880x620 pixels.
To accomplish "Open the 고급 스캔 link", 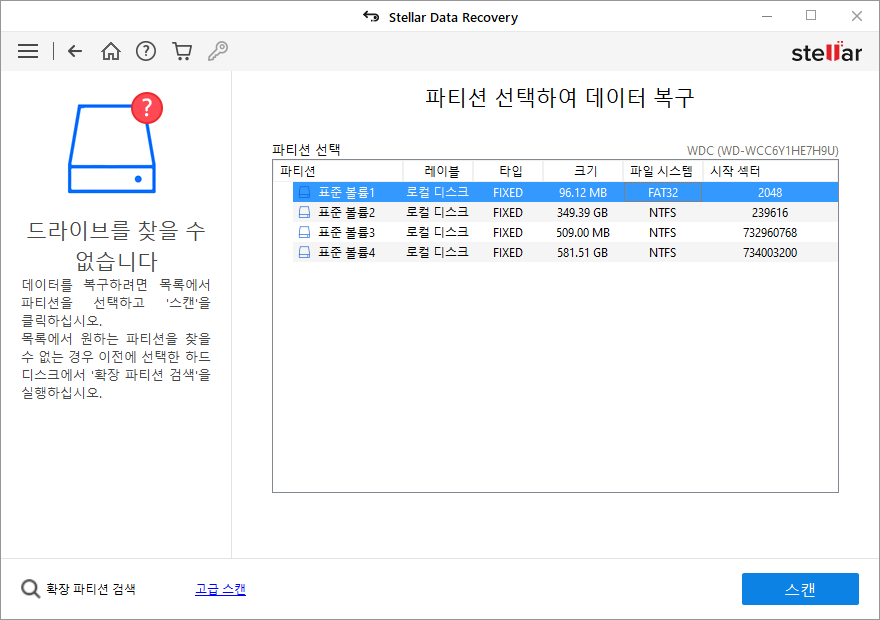I will pos(221,589).
